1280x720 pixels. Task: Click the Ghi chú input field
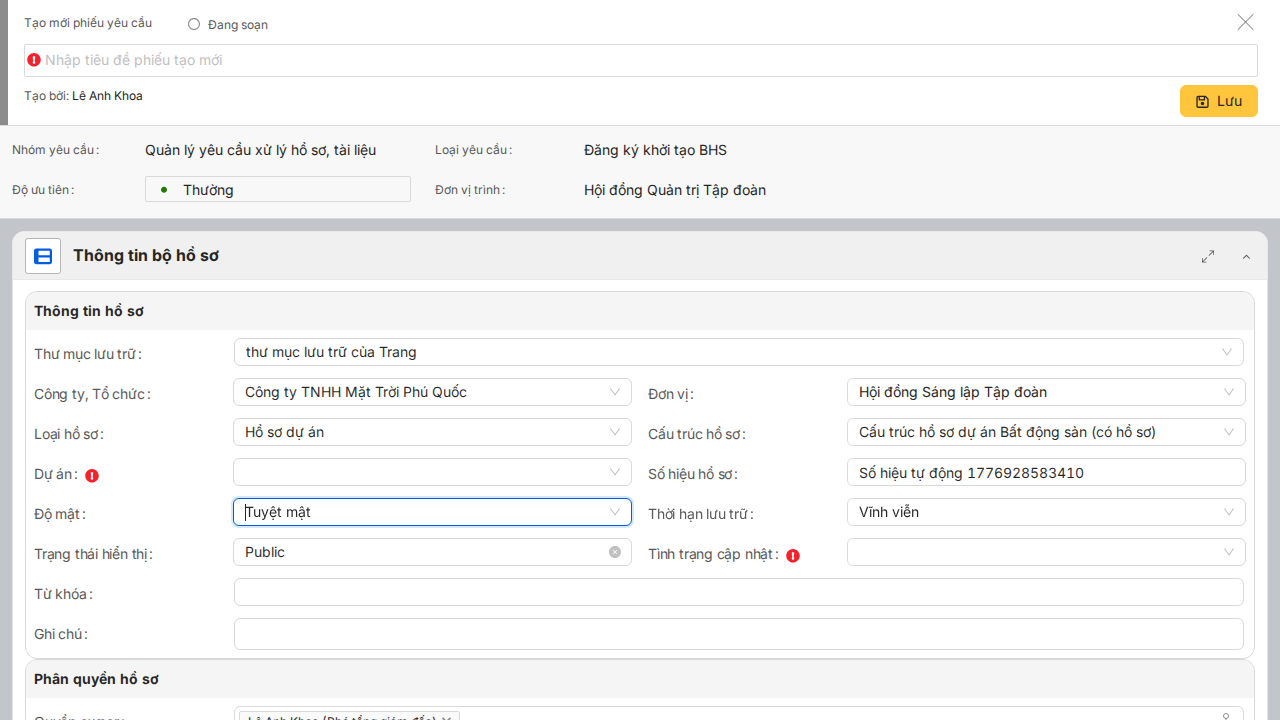[738, 634]
